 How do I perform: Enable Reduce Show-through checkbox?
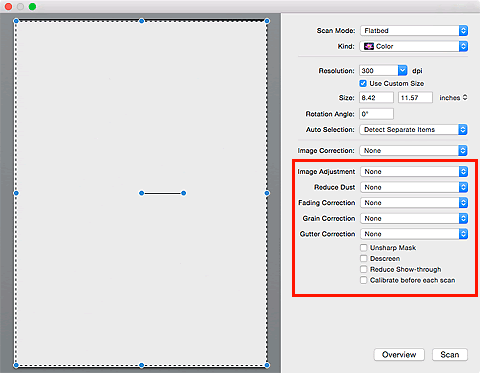[363, 269]
